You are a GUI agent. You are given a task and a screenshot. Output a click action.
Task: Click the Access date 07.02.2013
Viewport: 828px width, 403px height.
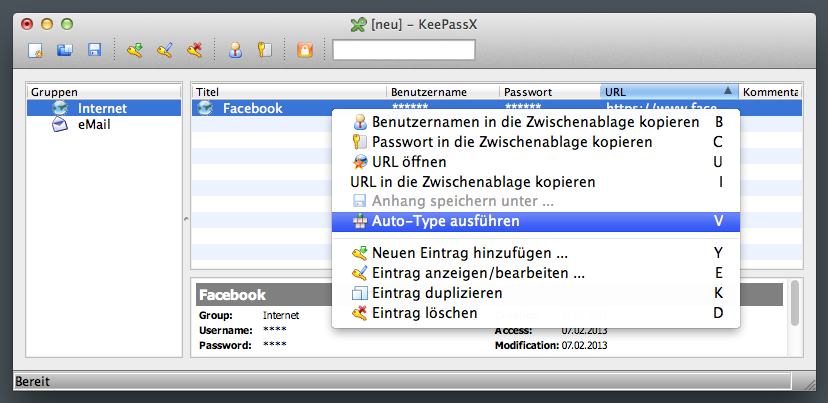[584, 331]
